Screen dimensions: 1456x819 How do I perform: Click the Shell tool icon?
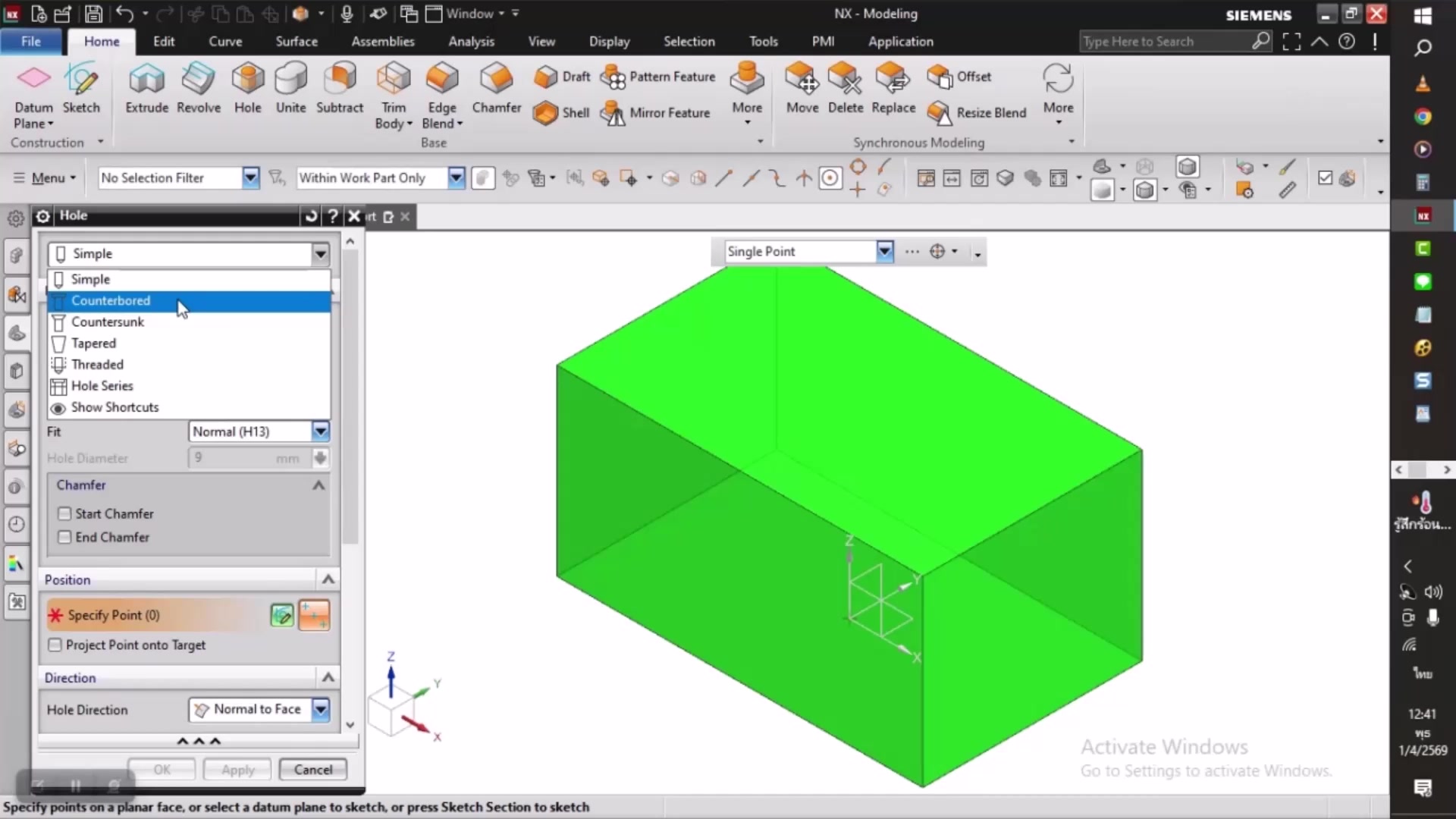tap(561, 113)
